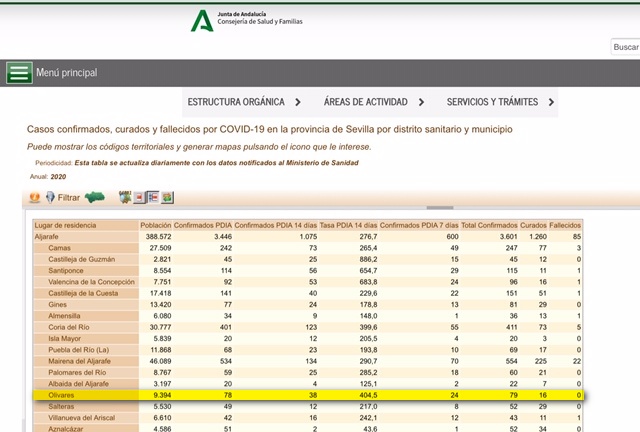The image size is (640, 432).
Task: Click the orange info icon before Filtrar
Action: [34, 198]
